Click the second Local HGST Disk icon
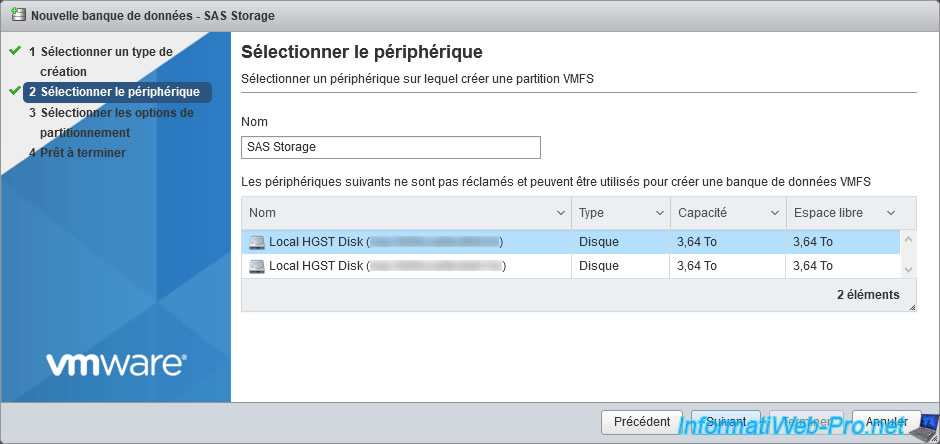 pyautogui.click(x=258, y=266)
